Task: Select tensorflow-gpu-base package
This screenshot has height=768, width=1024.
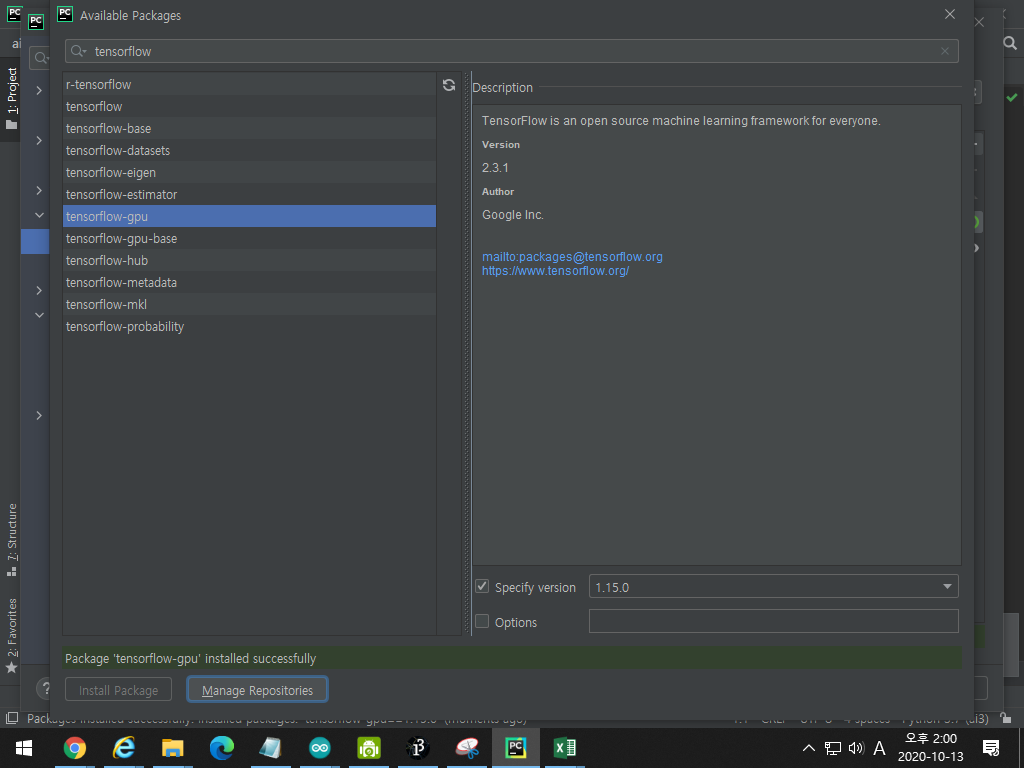Action: 249,238
